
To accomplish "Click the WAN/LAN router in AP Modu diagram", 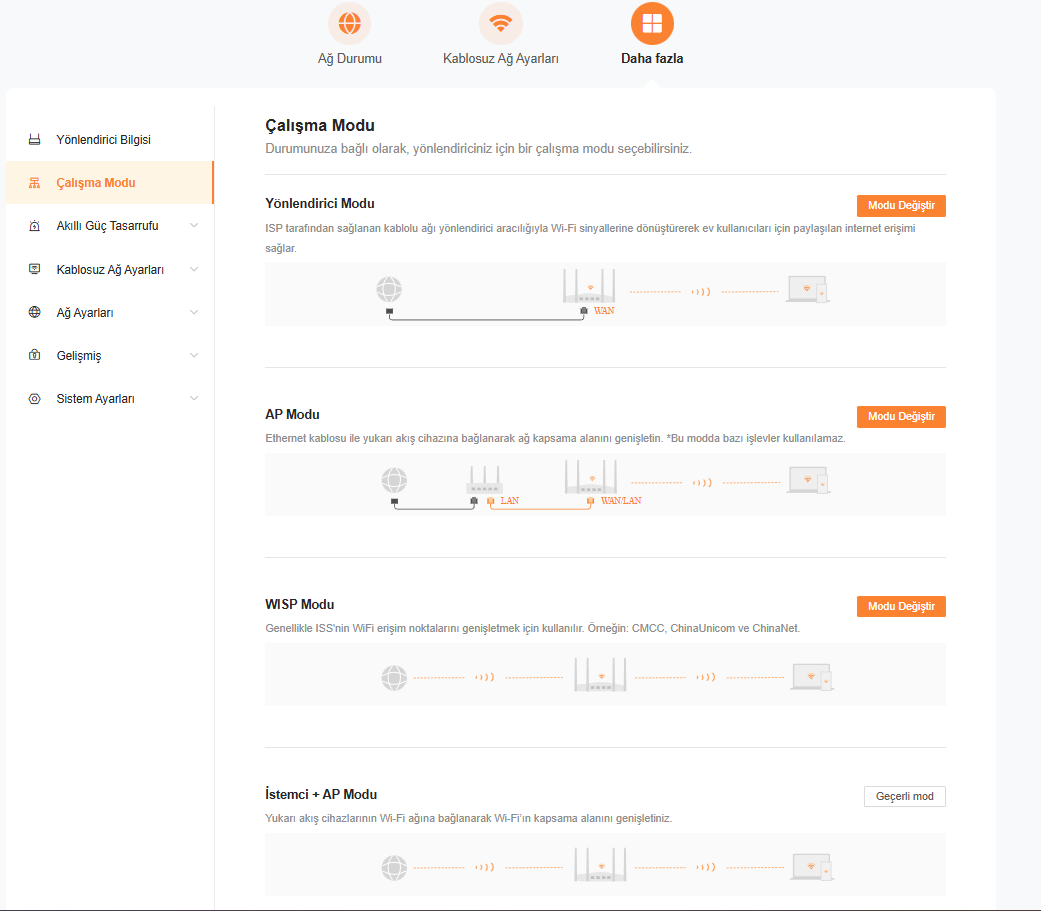I will click(x=591, y=477).
